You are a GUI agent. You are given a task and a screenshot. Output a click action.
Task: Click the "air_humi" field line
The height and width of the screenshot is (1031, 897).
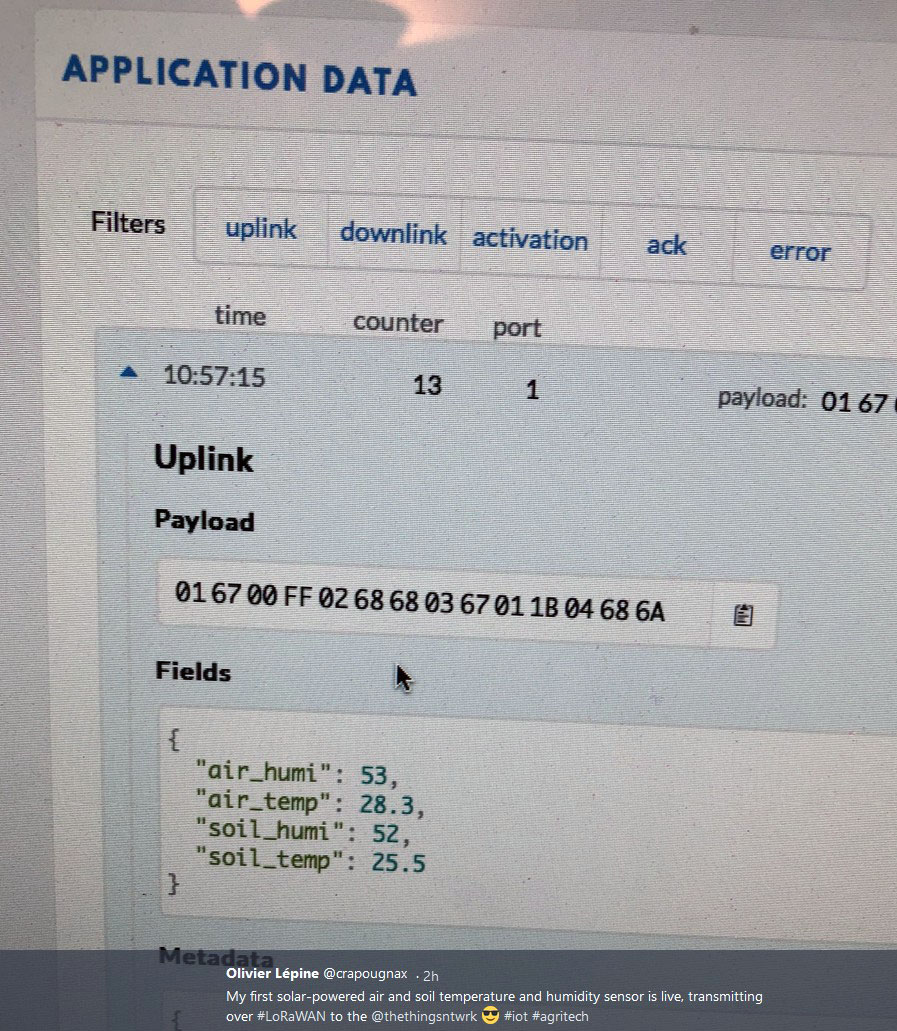coord(297,773)
